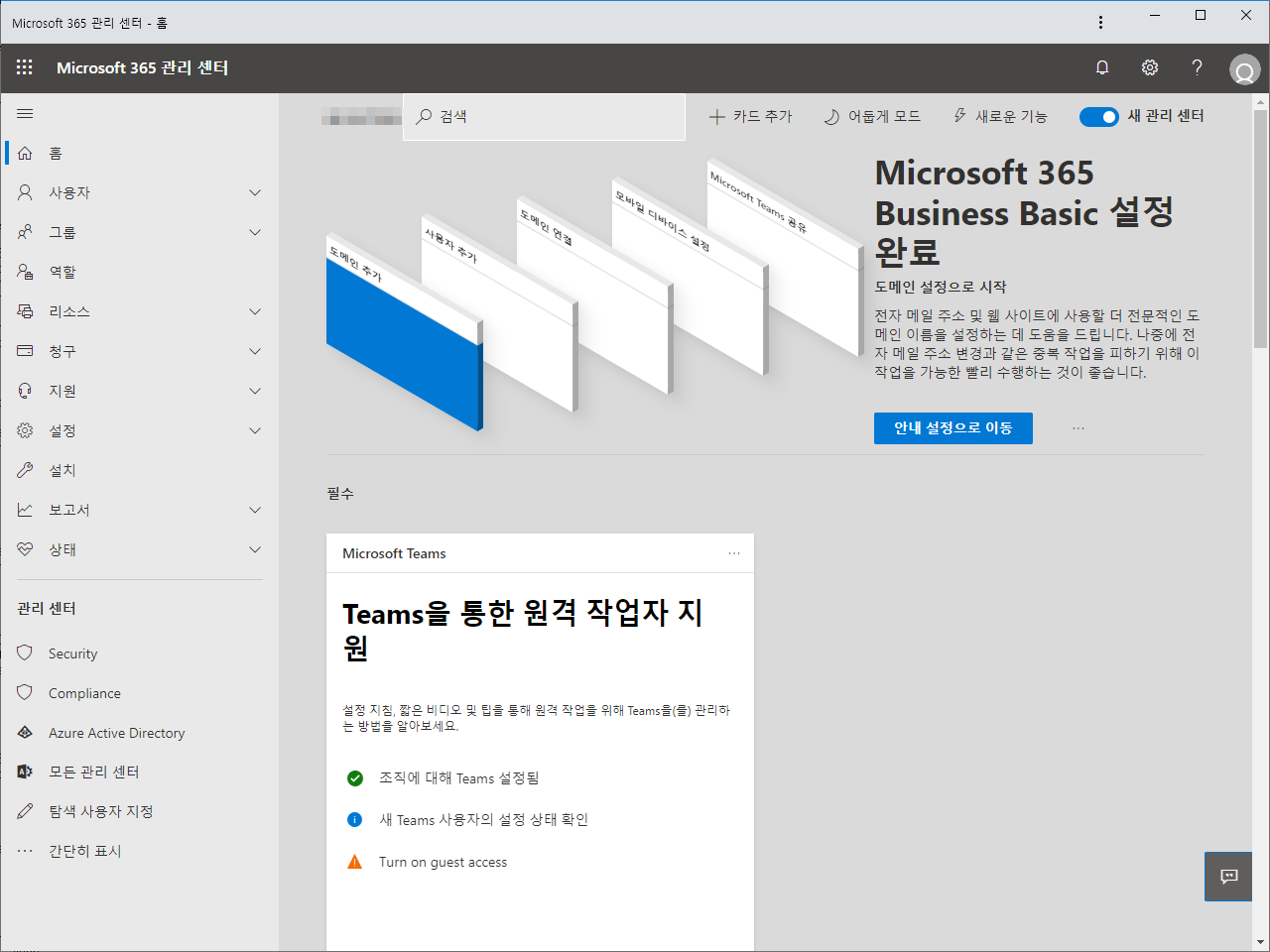The image size is (1270, 952).
Task: Click the Azure Active Directory icon
Action: click(25, 732)
